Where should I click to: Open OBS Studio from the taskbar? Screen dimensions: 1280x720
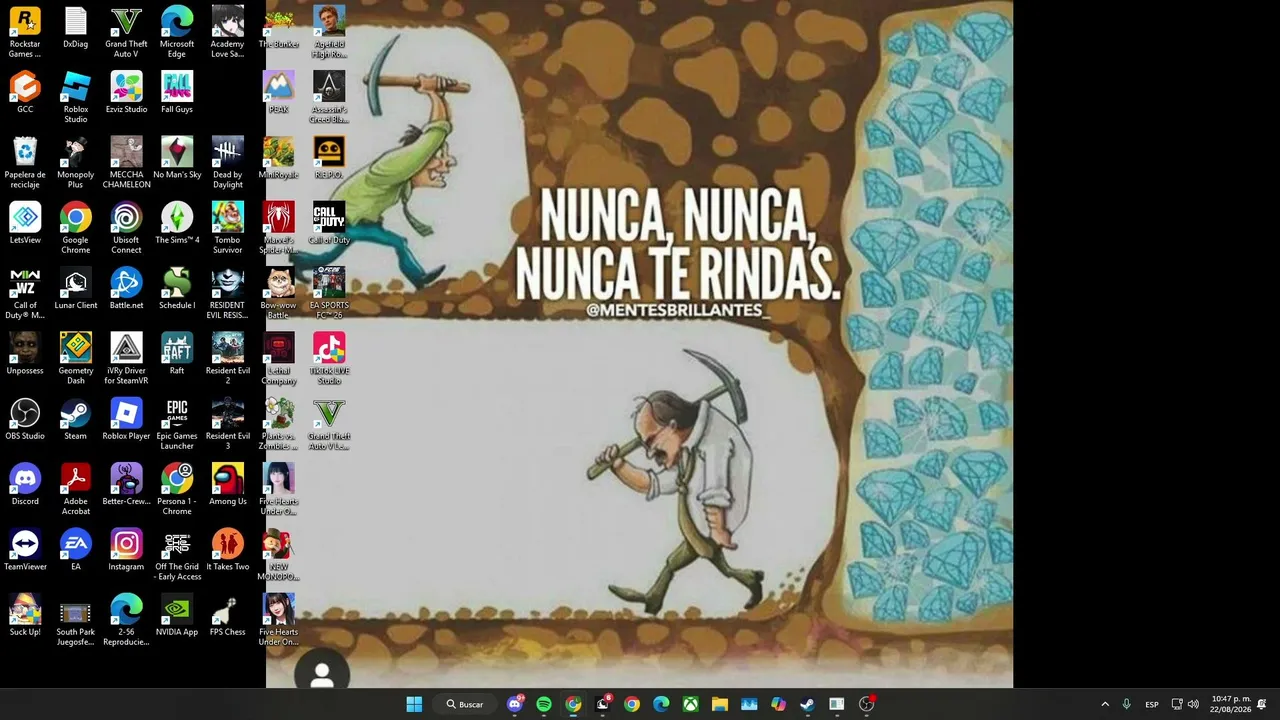[x=867, y=704]
